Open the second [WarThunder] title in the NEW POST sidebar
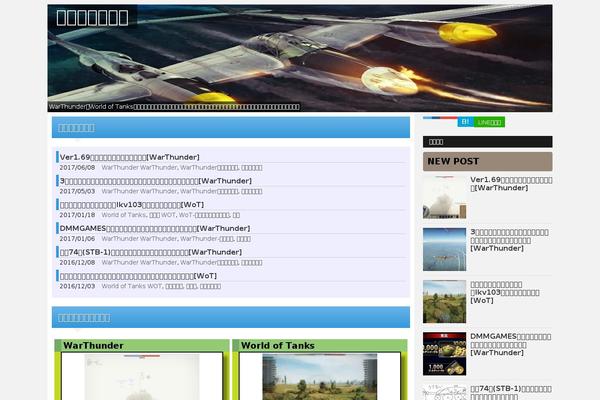The image size is (600, 400). point(509,240)
